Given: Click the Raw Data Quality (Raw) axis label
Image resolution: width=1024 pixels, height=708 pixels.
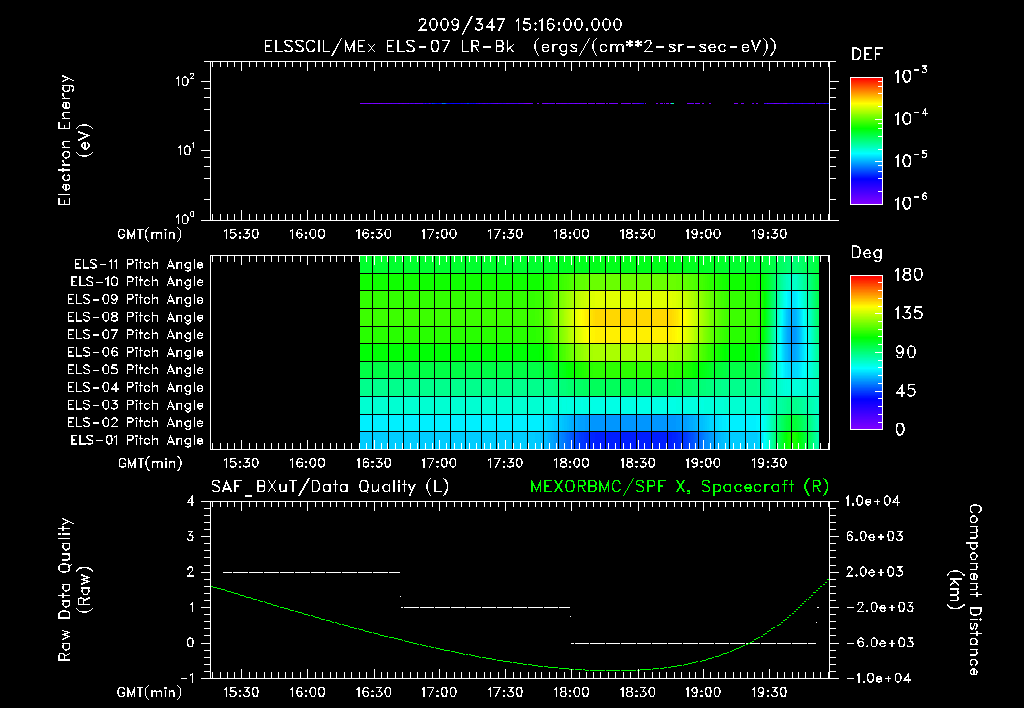Looking at the screenshot, I should (x=74, y=590).
